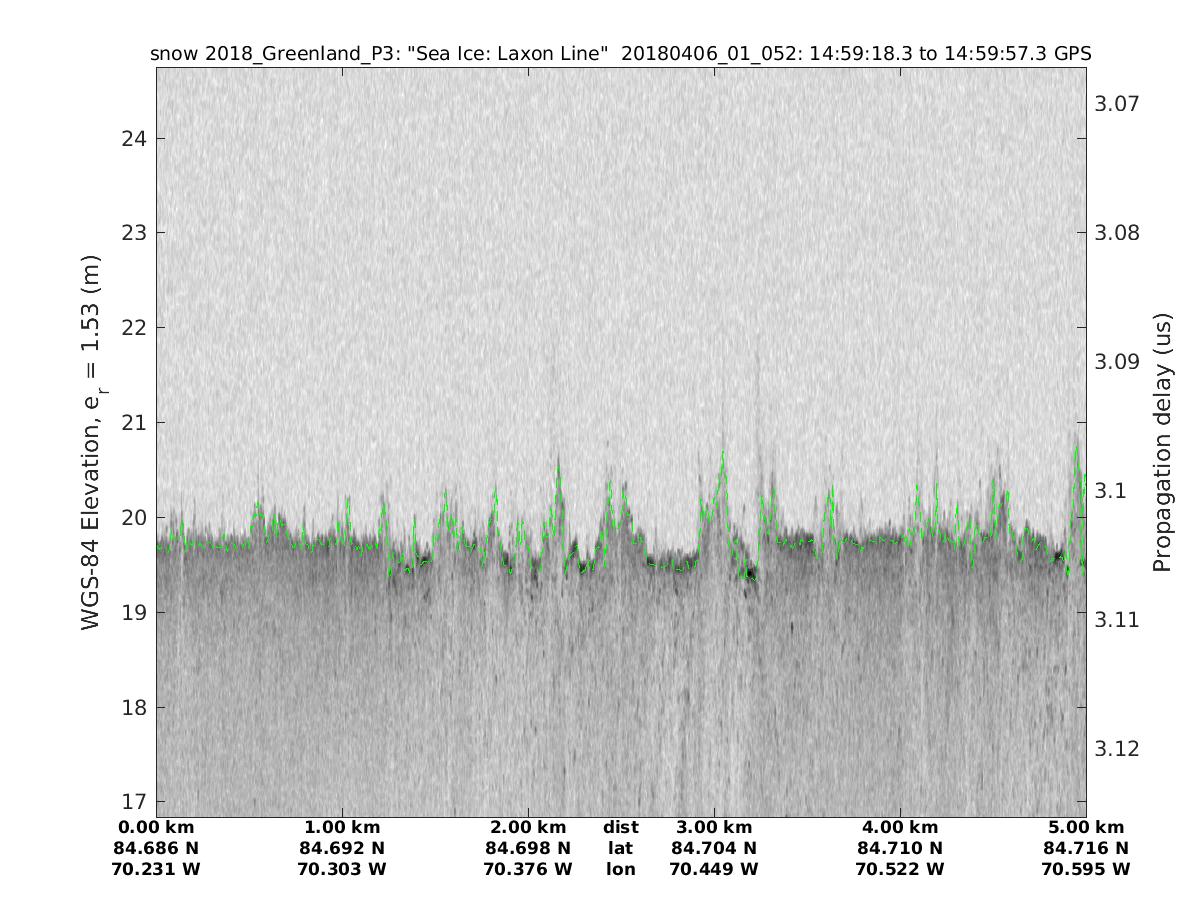Viewport: 1200px width, 900px height.
Task: Select the 1.00 km distance label
Action: (x=343, y=827)
